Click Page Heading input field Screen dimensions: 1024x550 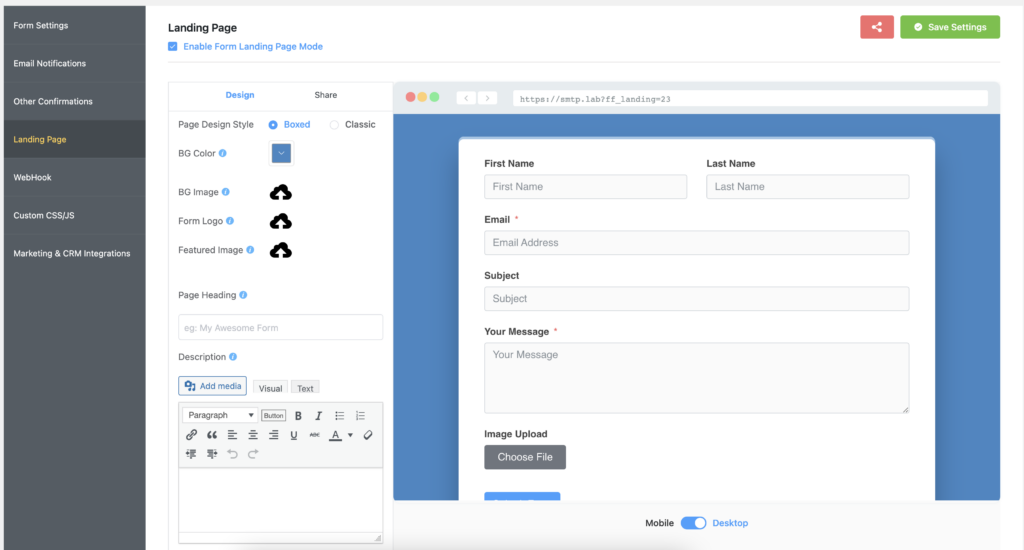coord(280,327)
